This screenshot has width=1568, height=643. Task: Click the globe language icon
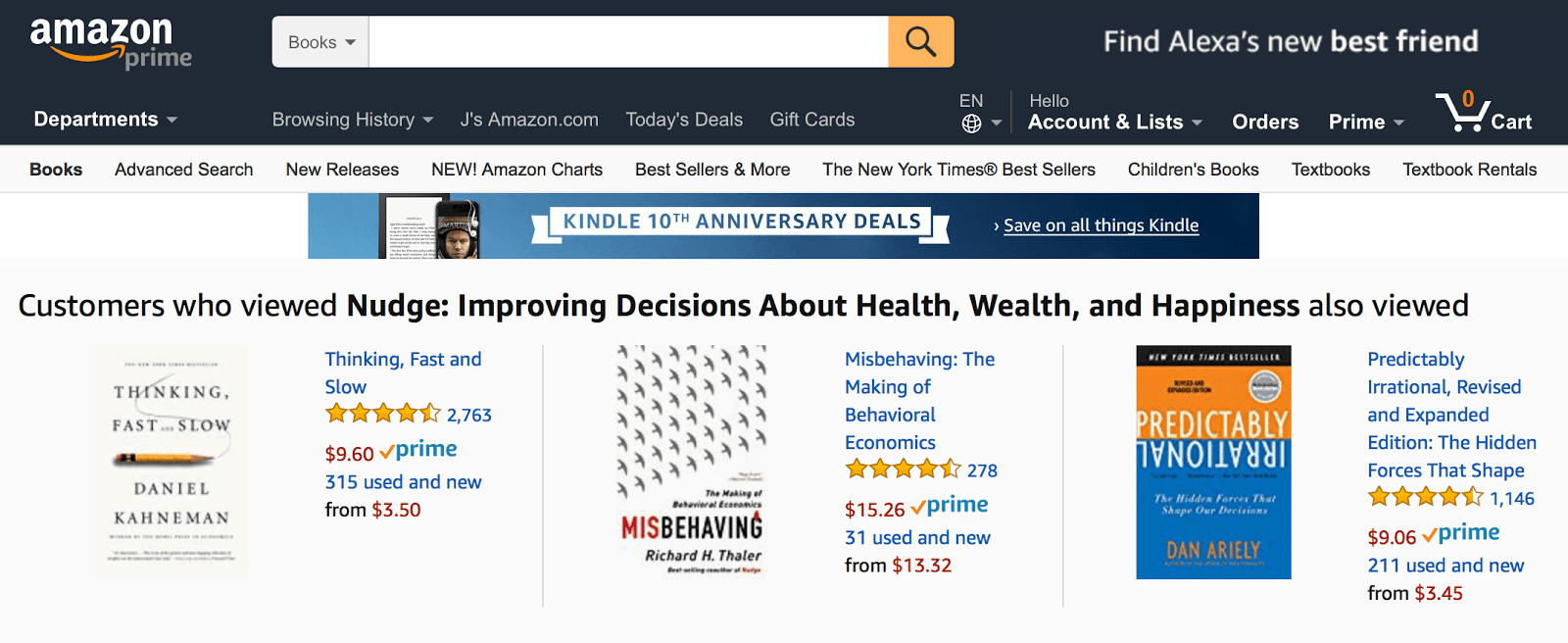[971, 121]
